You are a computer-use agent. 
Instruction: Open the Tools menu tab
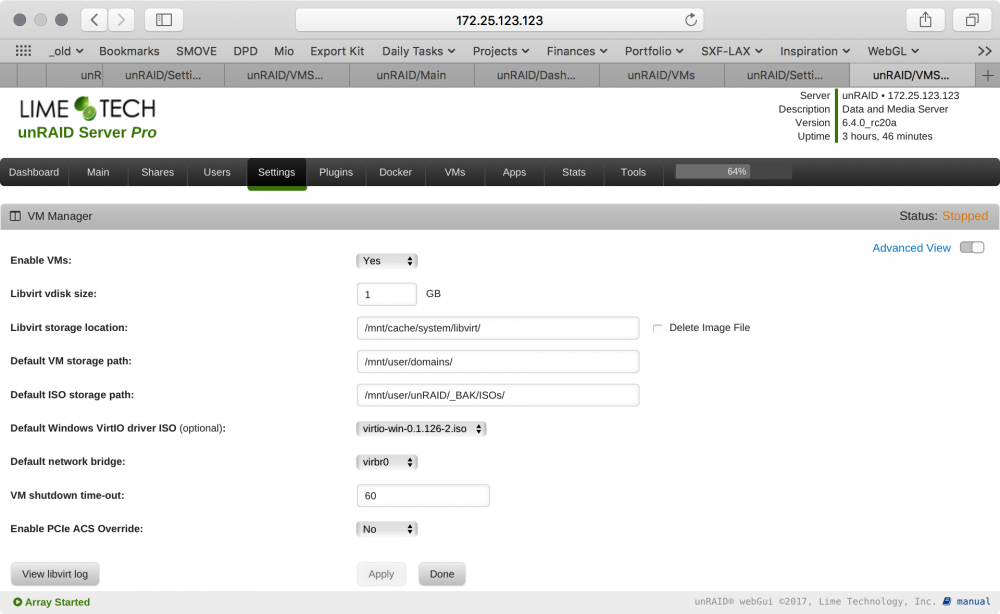(x=633, y=172)
